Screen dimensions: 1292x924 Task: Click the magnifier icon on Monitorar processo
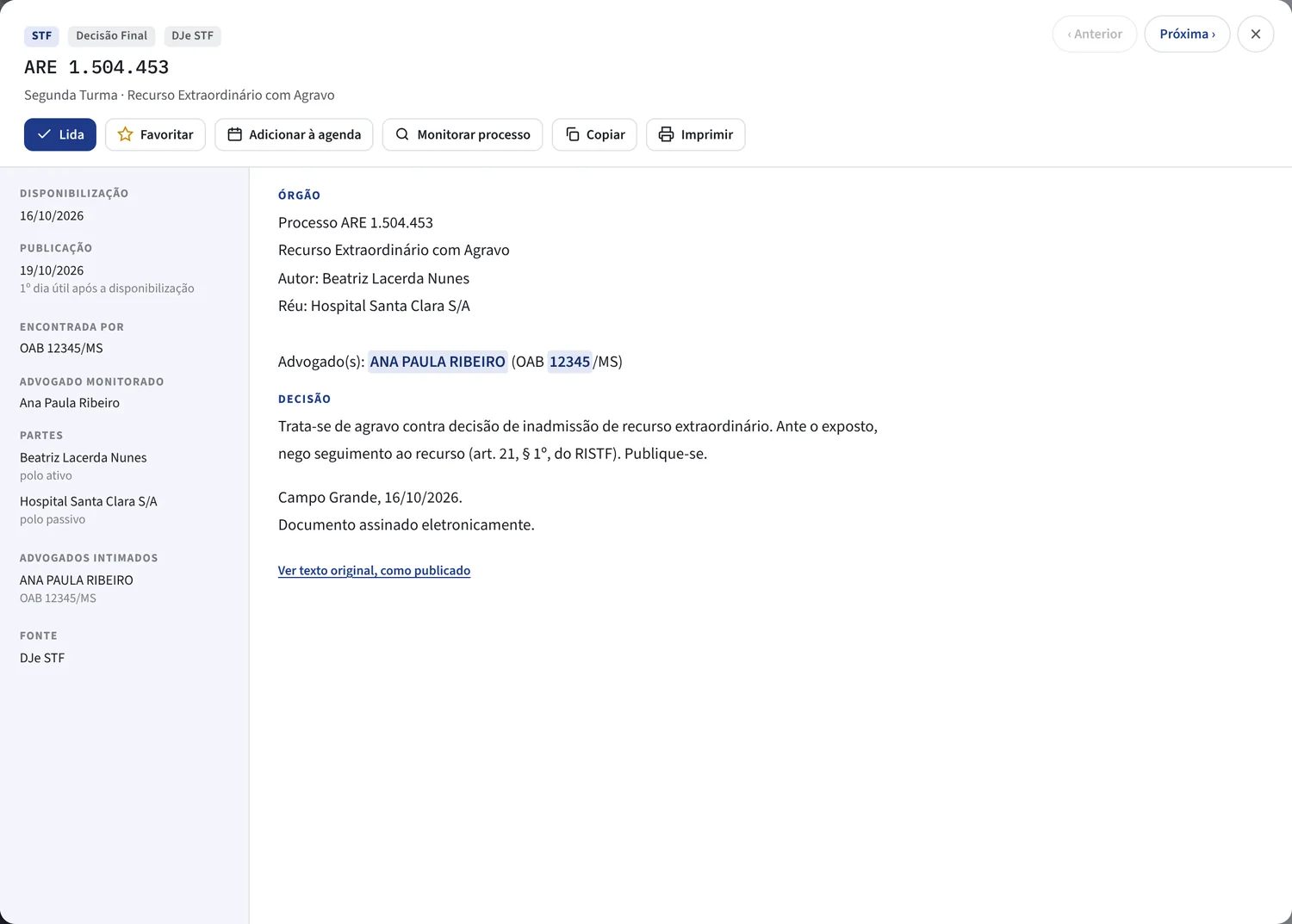coord(402,134)
